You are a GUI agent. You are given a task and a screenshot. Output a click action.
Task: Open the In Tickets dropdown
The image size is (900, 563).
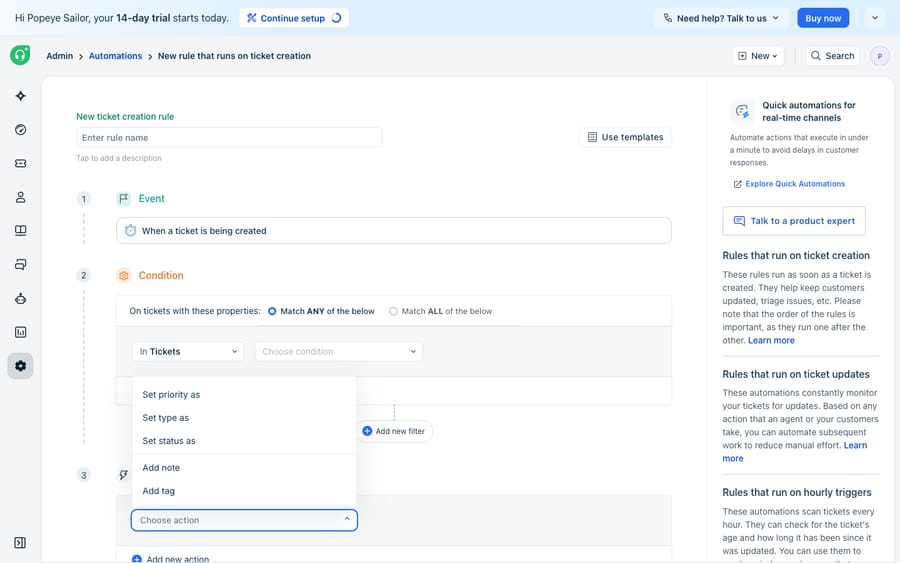(188, 351)
